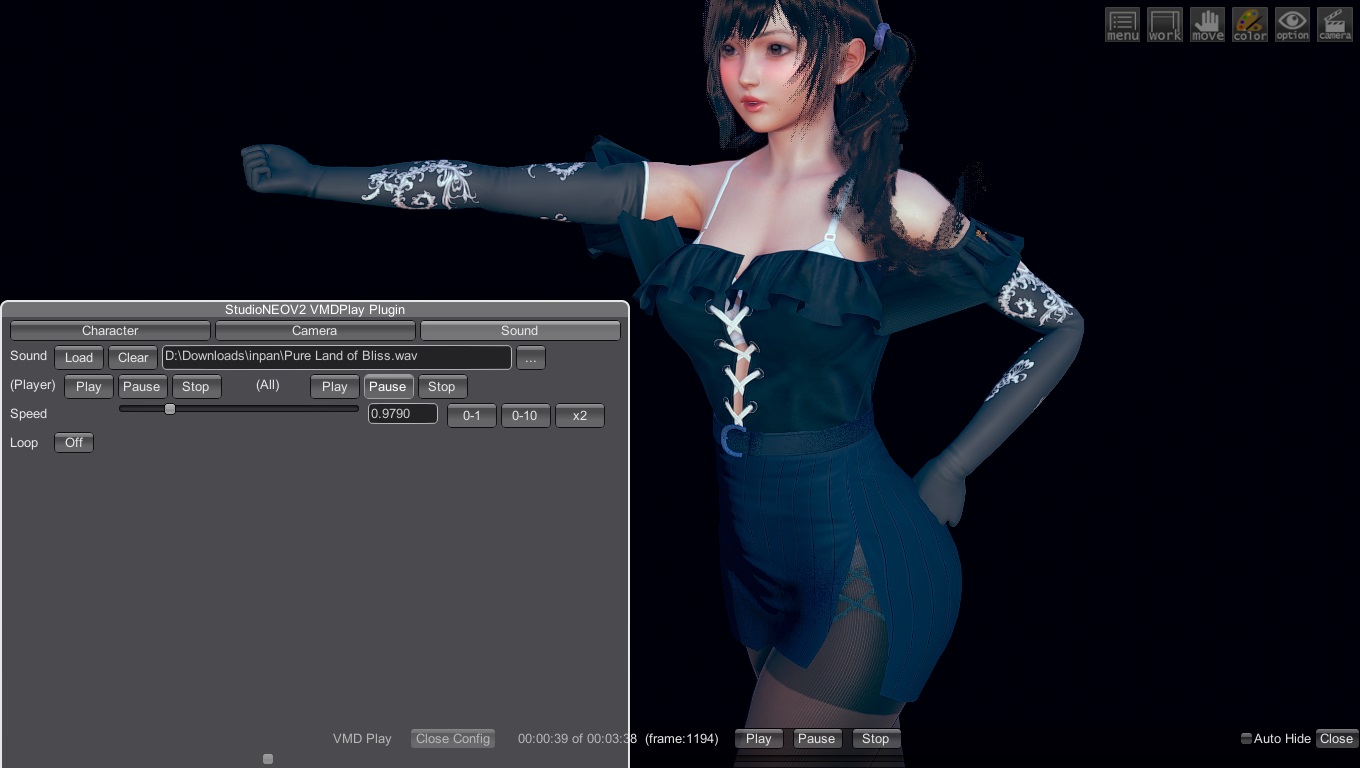
Task: Click the Close Config button
Action: pyautogui.click(x=453, y=739)
